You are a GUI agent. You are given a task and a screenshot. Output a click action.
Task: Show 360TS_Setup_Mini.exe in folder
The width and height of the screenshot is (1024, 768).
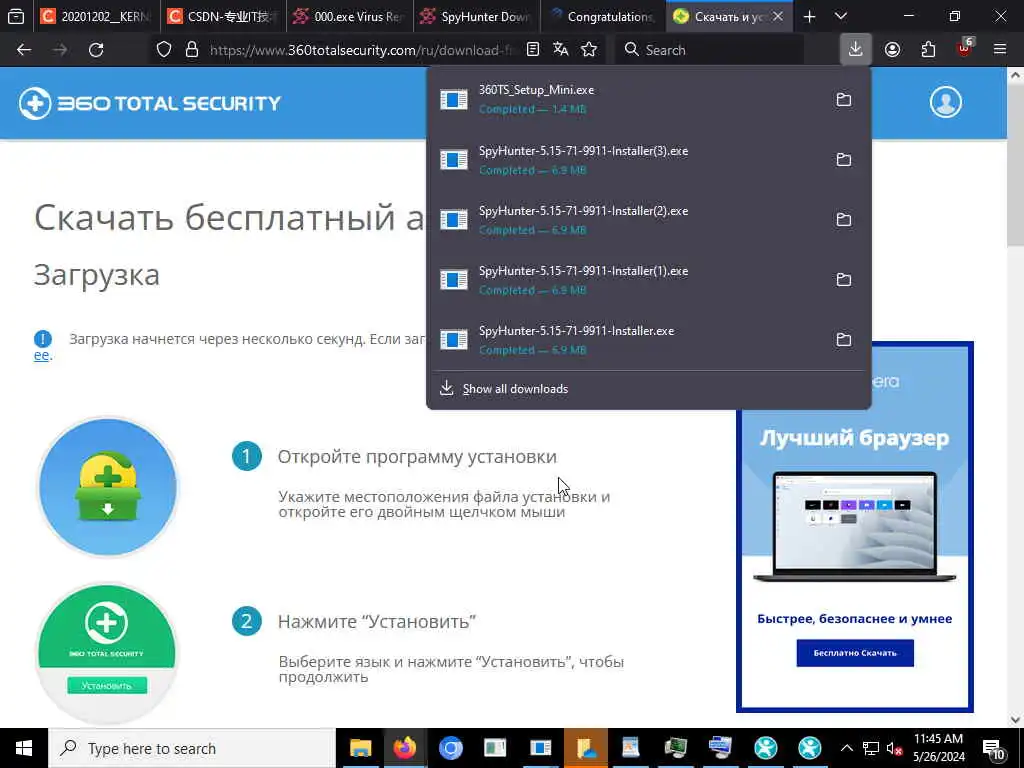[844, 99]
